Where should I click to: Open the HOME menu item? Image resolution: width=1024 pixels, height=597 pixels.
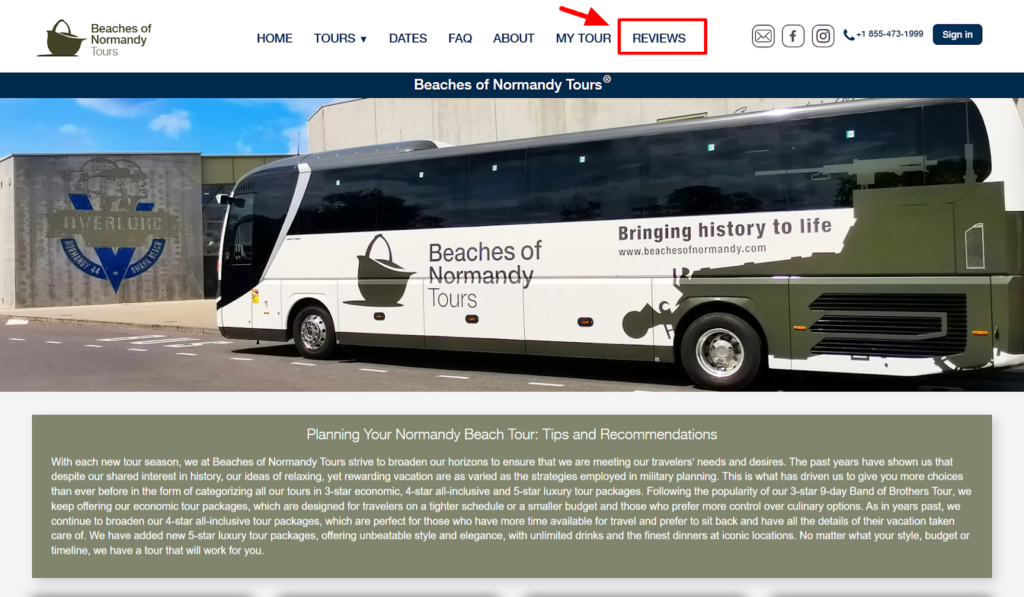point(274,39)
